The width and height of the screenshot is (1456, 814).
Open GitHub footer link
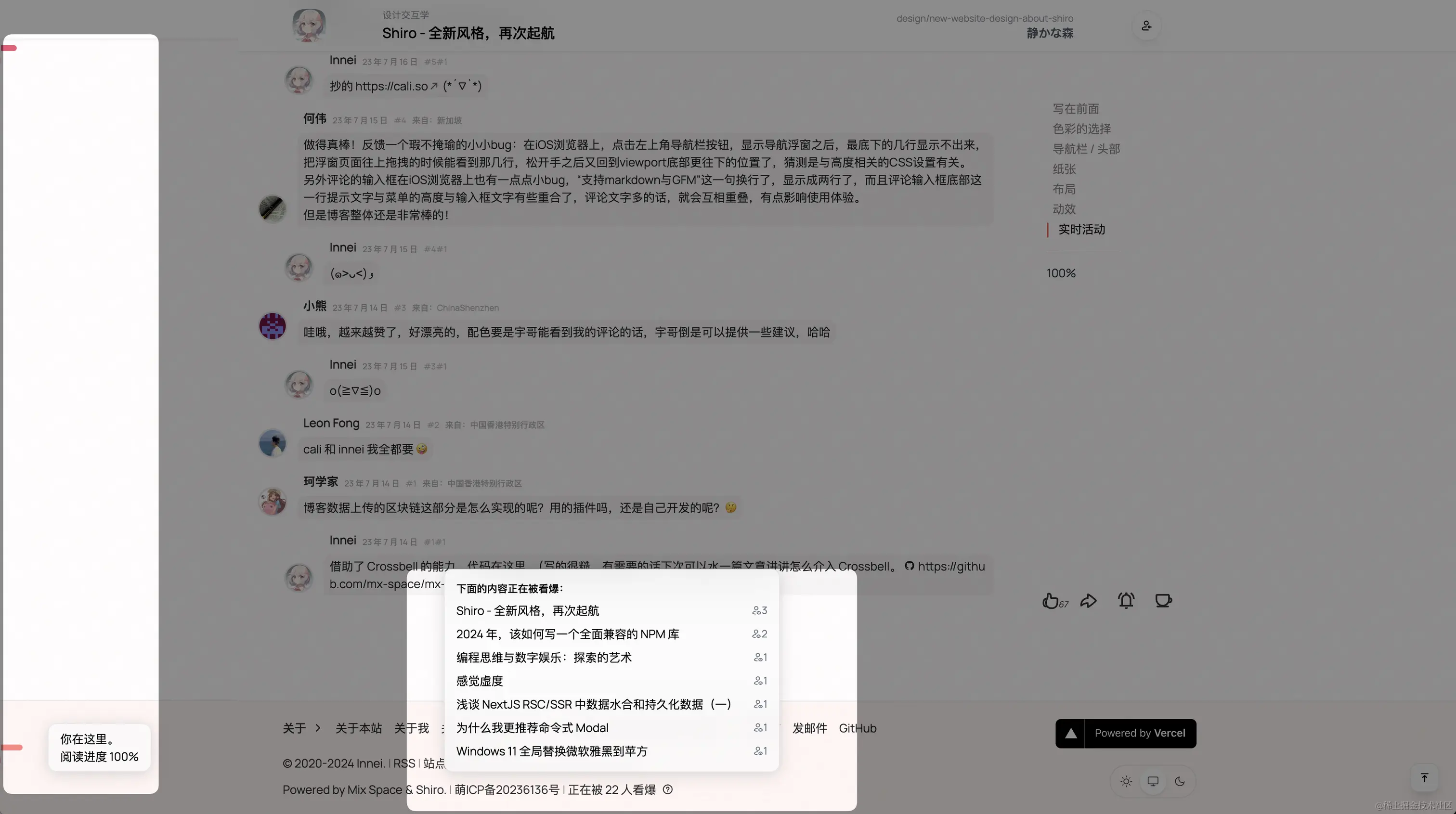click(858, 728)
